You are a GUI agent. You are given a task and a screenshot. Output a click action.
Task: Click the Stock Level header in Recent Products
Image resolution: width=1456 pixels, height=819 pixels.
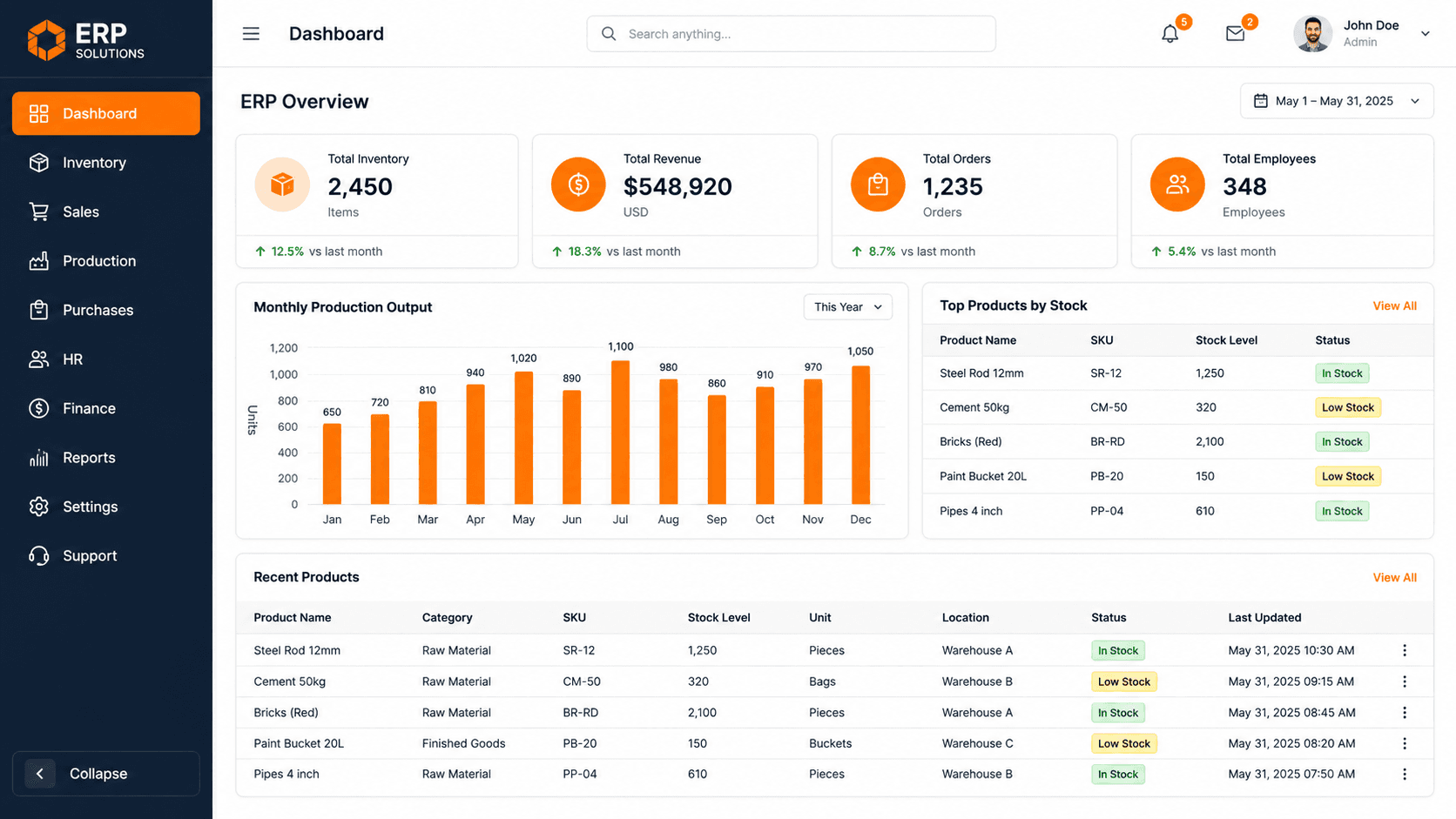point(718,618)
